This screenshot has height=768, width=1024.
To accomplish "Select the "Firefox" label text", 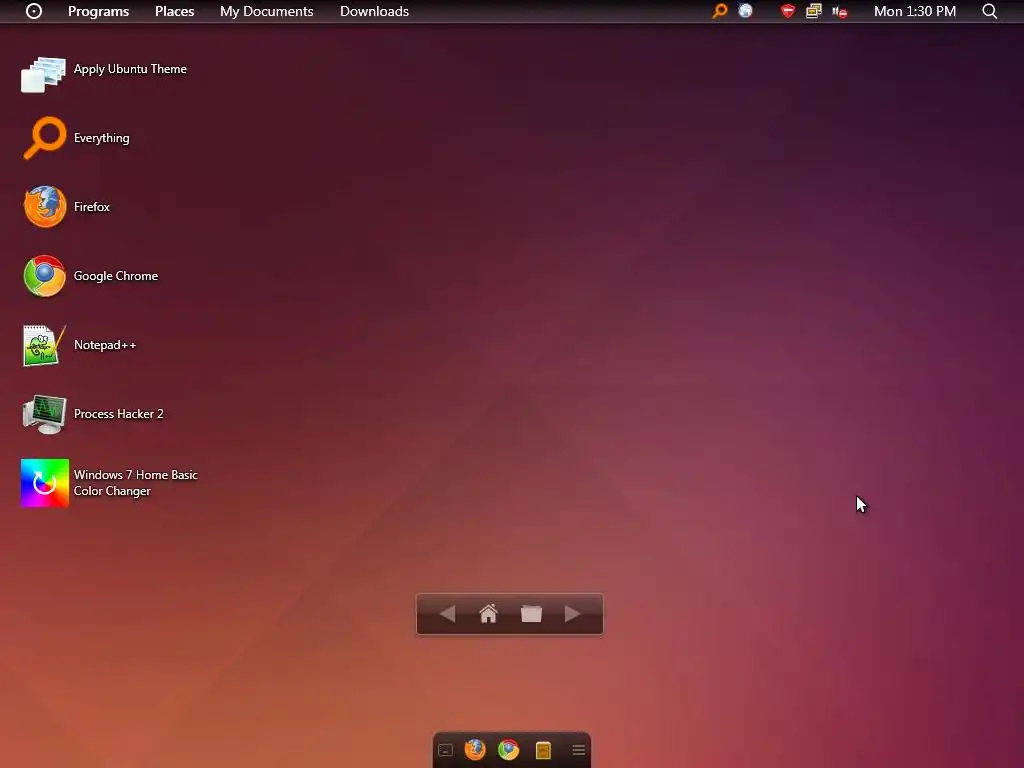I will click(x=91, y=206).
